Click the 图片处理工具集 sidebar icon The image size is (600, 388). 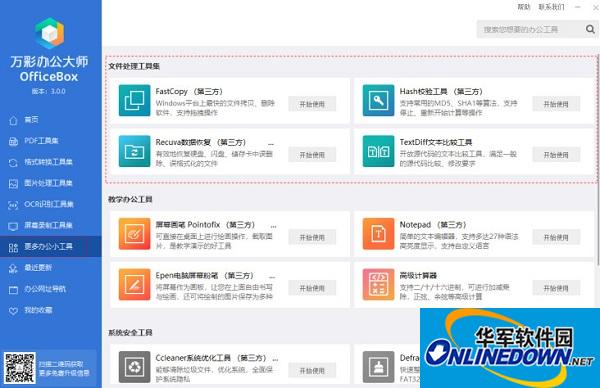pos(13,184)
